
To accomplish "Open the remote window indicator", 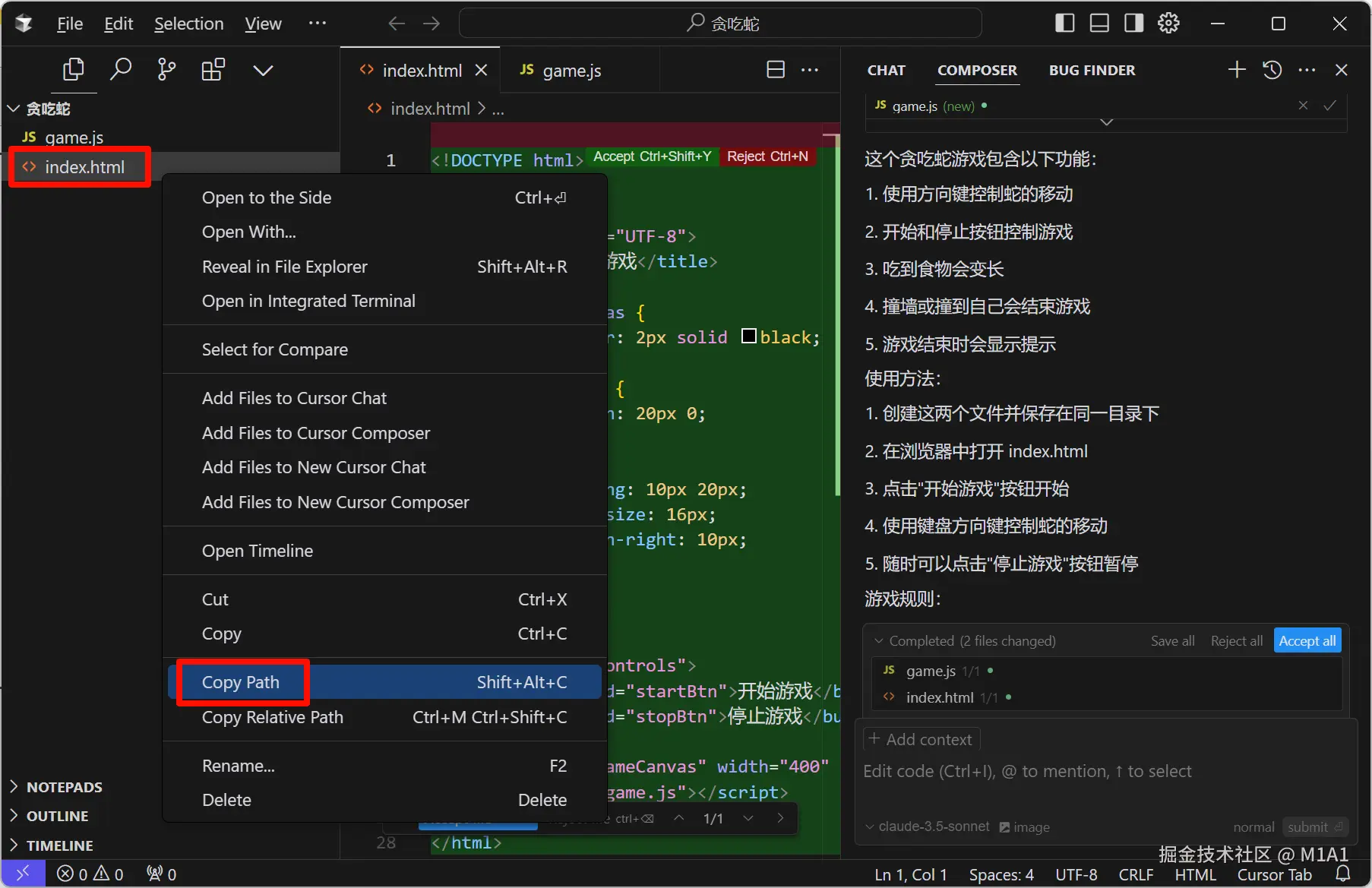I will pos(23,874).
